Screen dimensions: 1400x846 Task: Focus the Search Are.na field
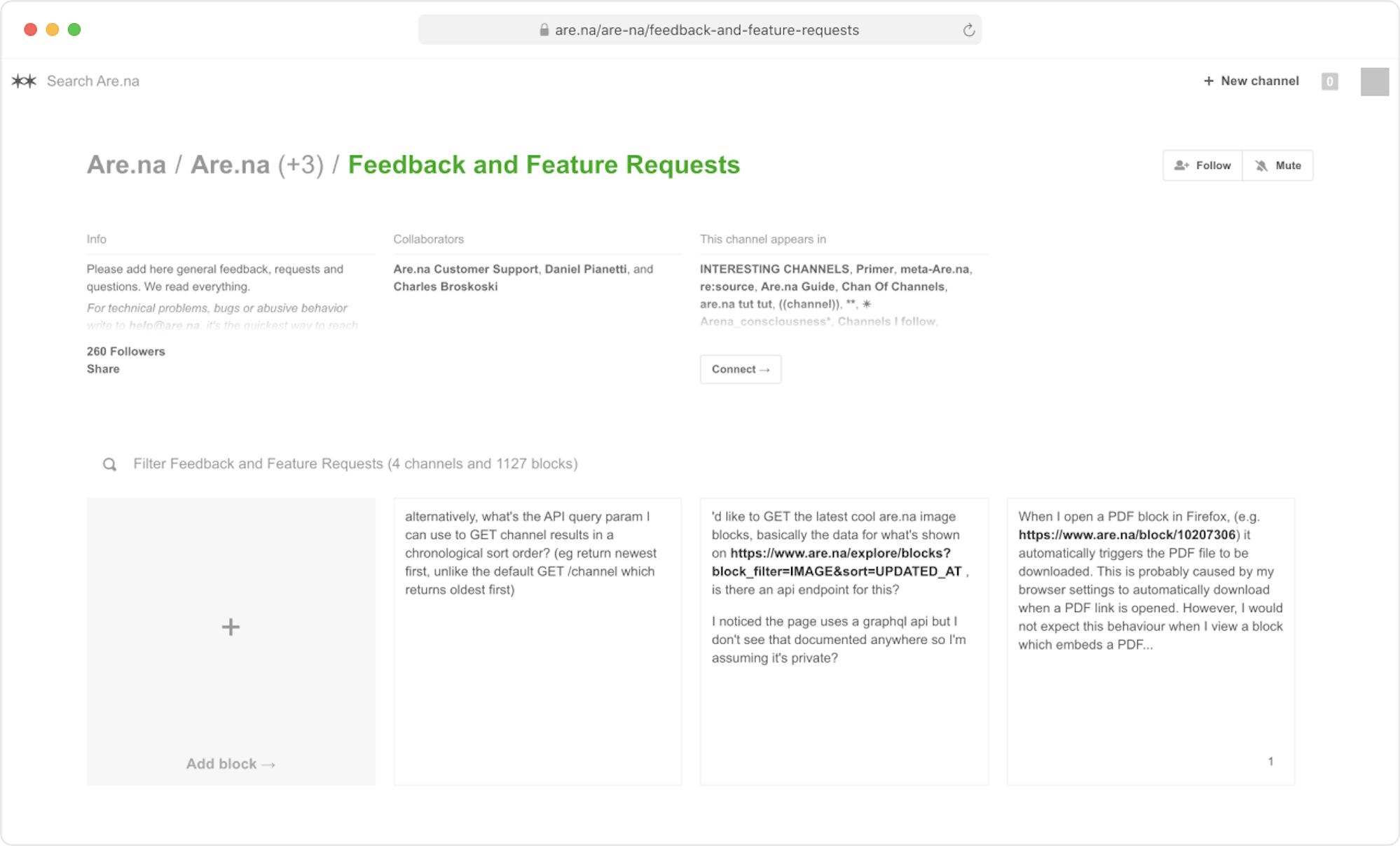93,81
